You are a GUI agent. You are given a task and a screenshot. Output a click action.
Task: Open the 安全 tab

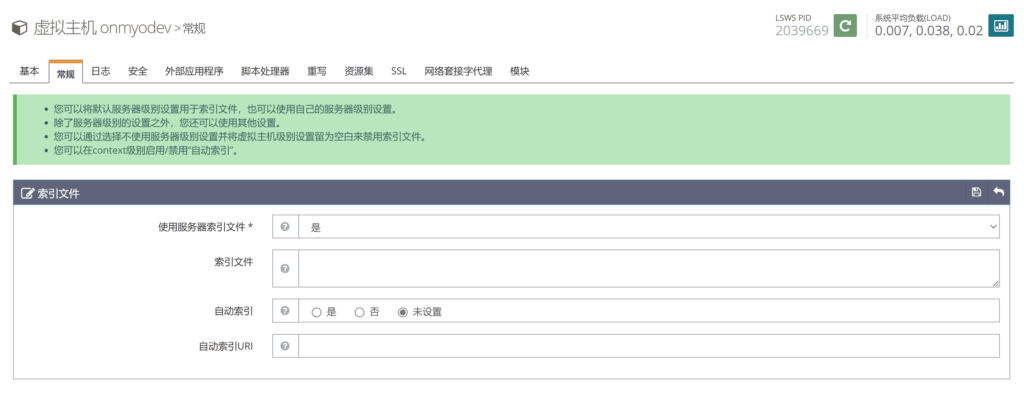point(138,72)
